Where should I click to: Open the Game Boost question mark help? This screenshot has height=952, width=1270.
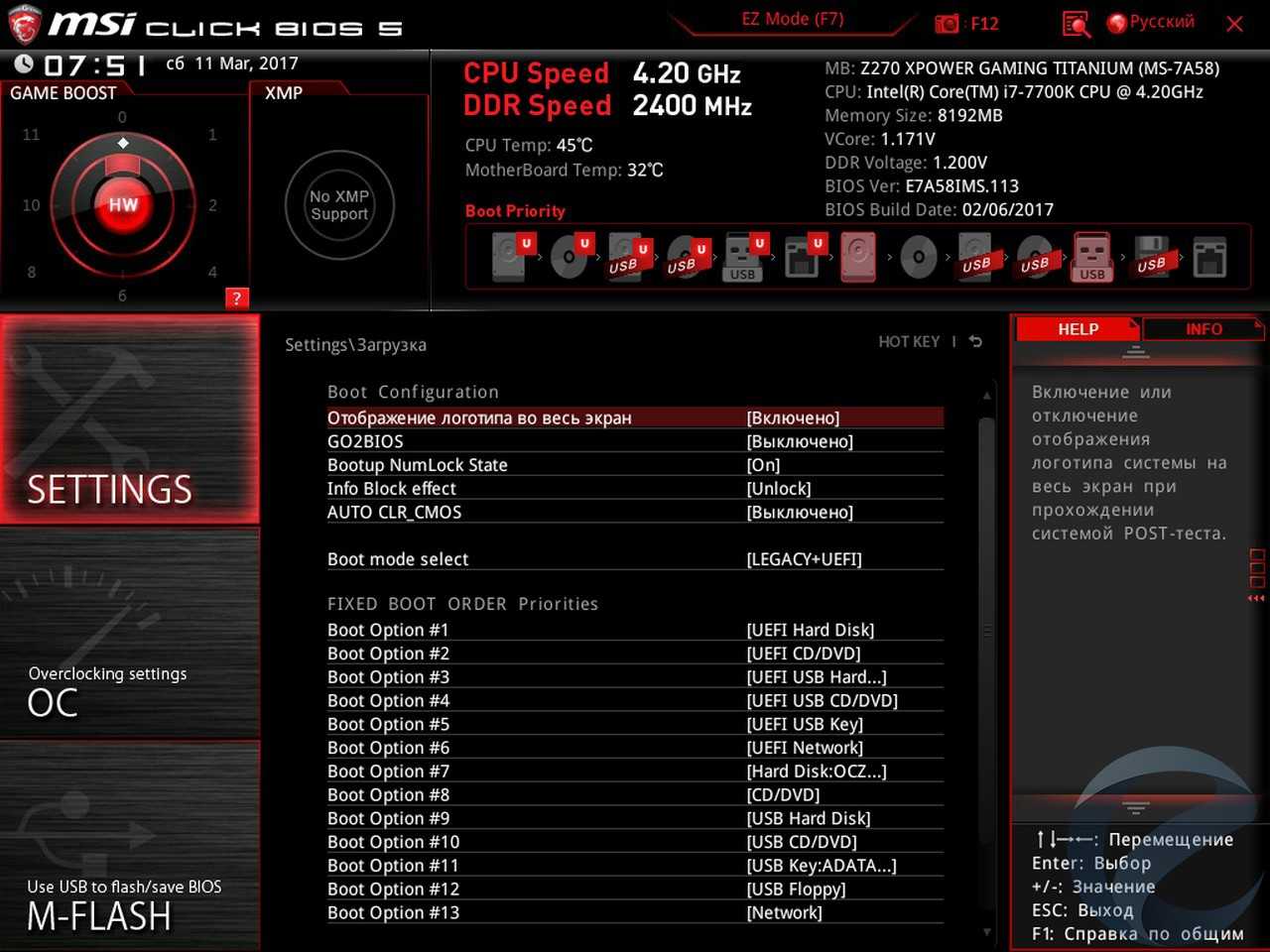236,298
